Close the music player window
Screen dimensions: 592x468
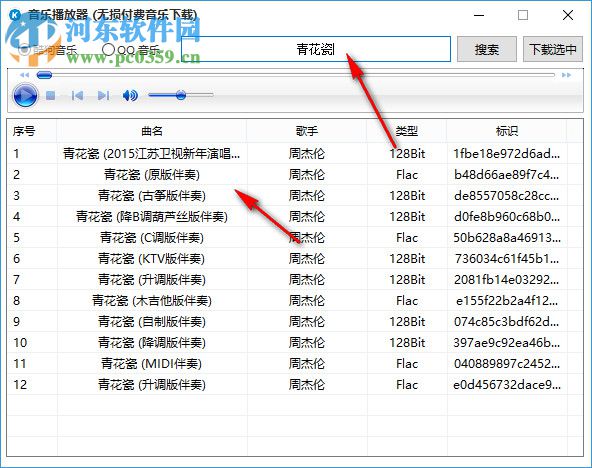click(568, 15)
